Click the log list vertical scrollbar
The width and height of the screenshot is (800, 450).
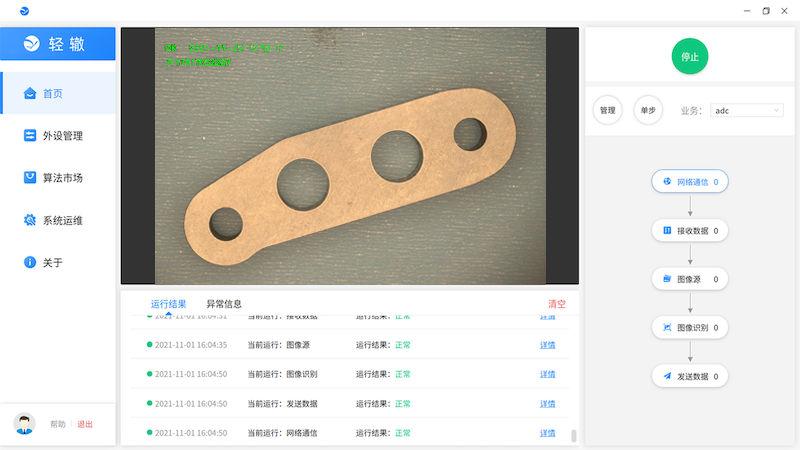tap(574, 435)
